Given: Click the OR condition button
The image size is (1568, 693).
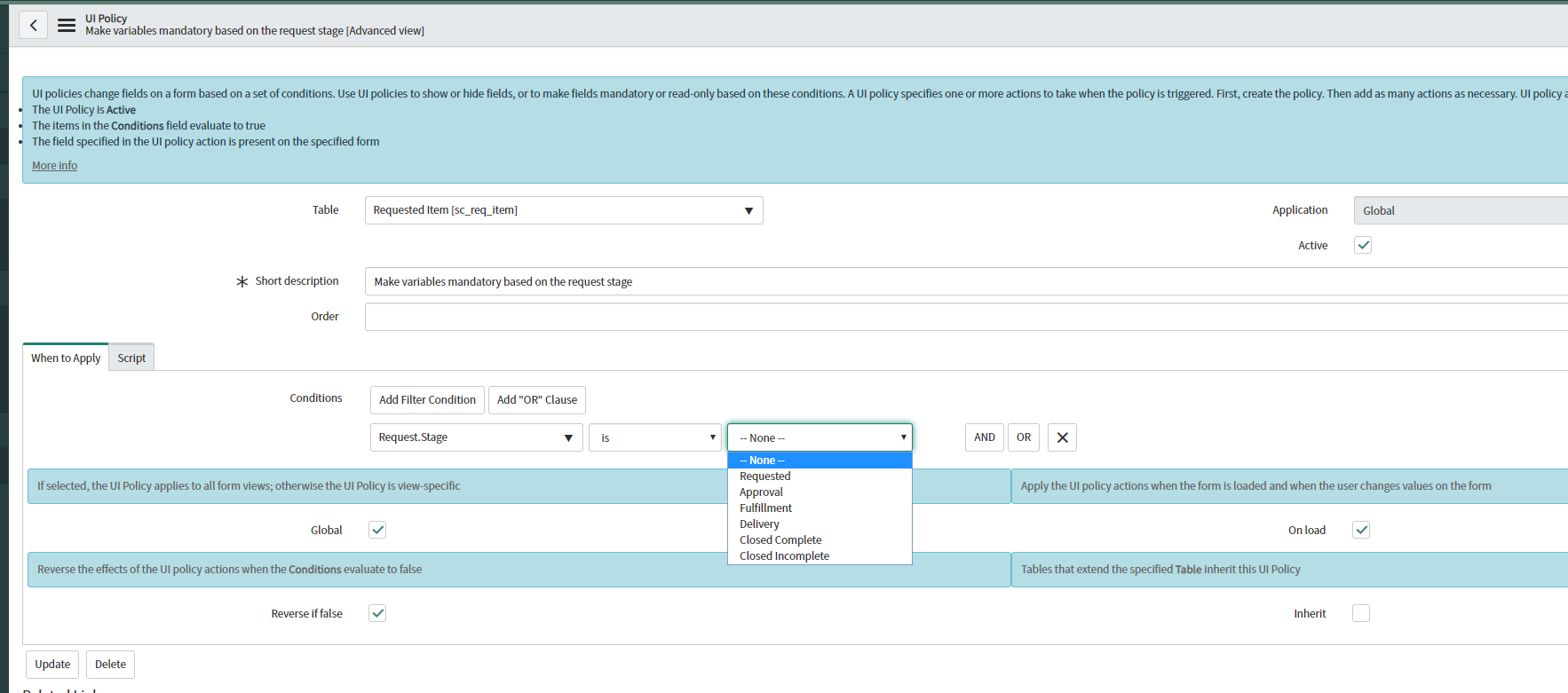Looking at the screenshot, I should point(1024,437).
